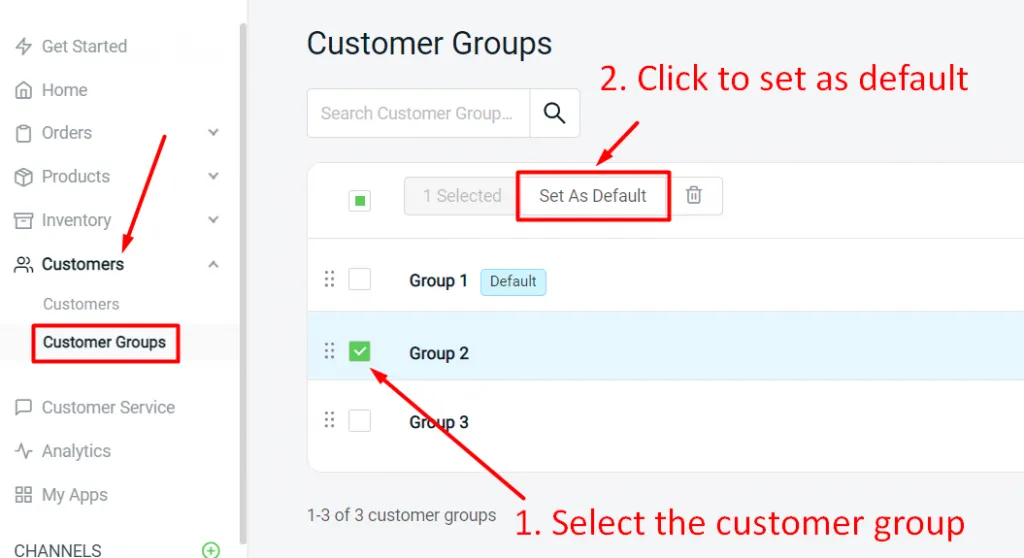This screenshot has height=558, width=1024.
Task: Click the green plus icon beside Channels
Action: click(210, 550)
